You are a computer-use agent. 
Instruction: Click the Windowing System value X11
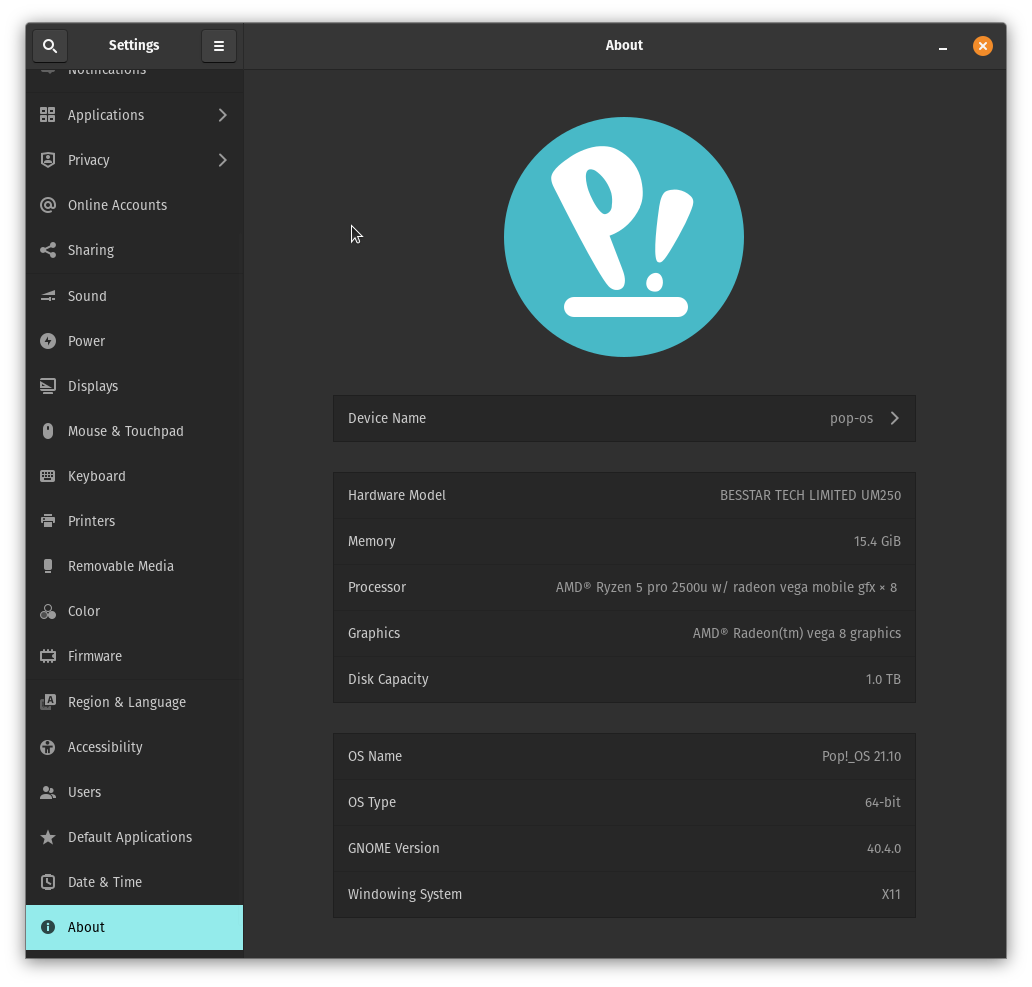tap(890, 894)
